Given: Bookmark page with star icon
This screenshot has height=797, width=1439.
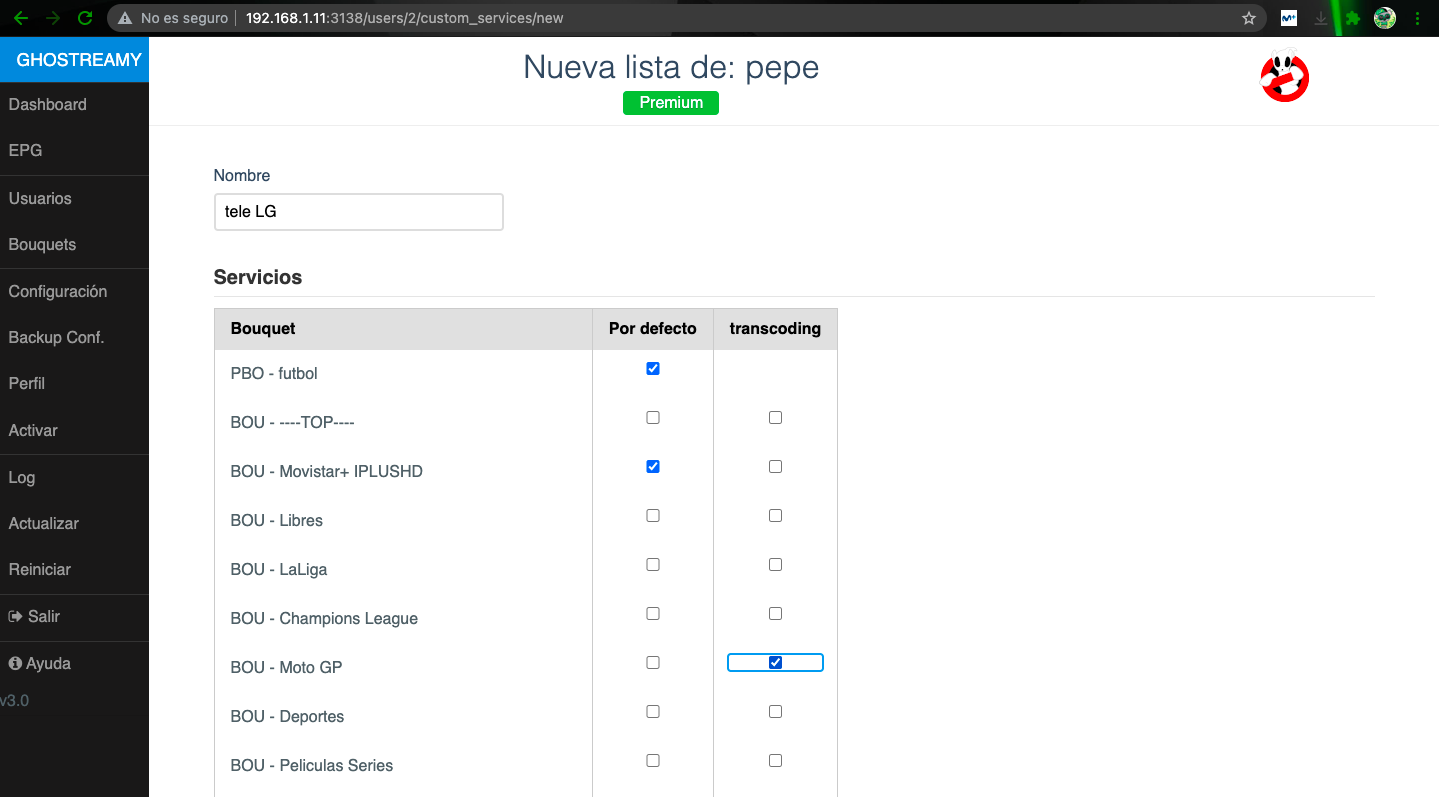Looking at the screenshot, I should tap(1248, 18).
